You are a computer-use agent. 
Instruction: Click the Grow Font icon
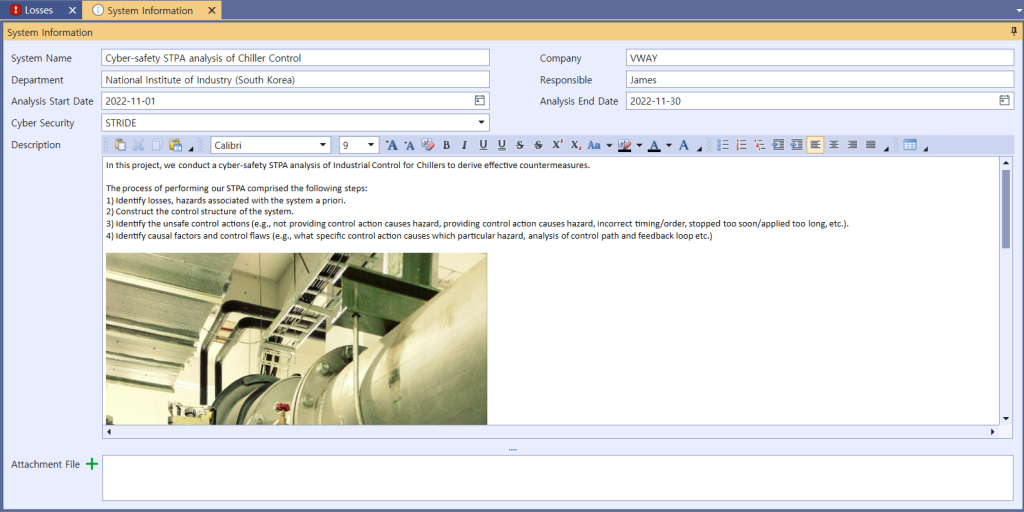point(391,145)
